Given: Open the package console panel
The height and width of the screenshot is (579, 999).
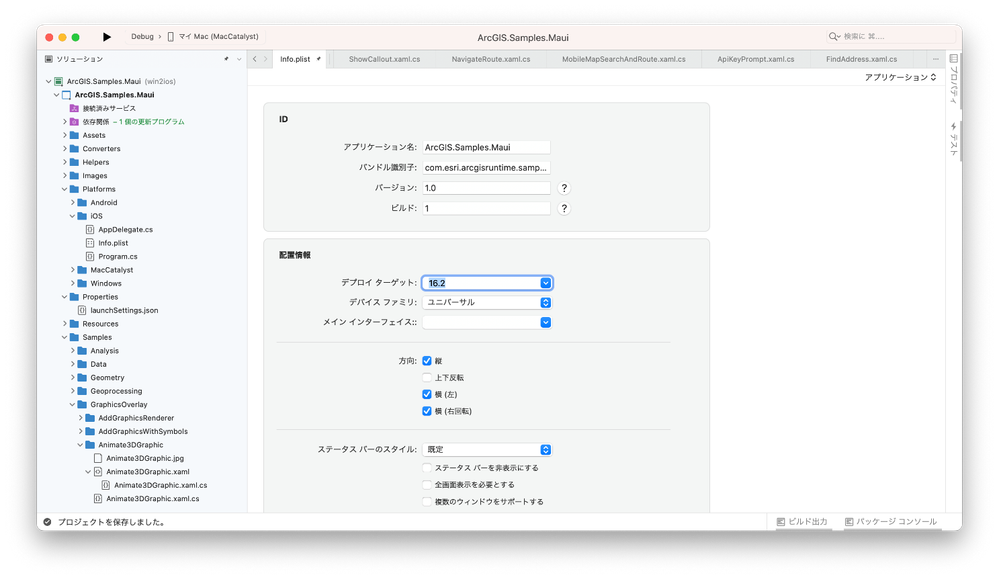Looking at the screenshot, I should [x=891, y=522].
